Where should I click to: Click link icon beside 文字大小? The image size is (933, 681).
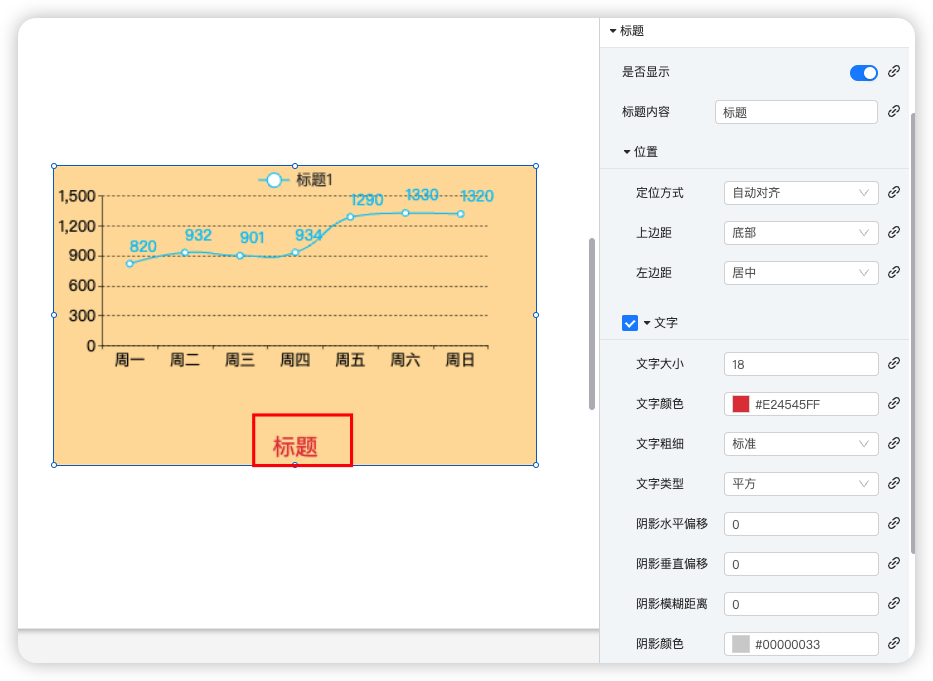[893, 363]
